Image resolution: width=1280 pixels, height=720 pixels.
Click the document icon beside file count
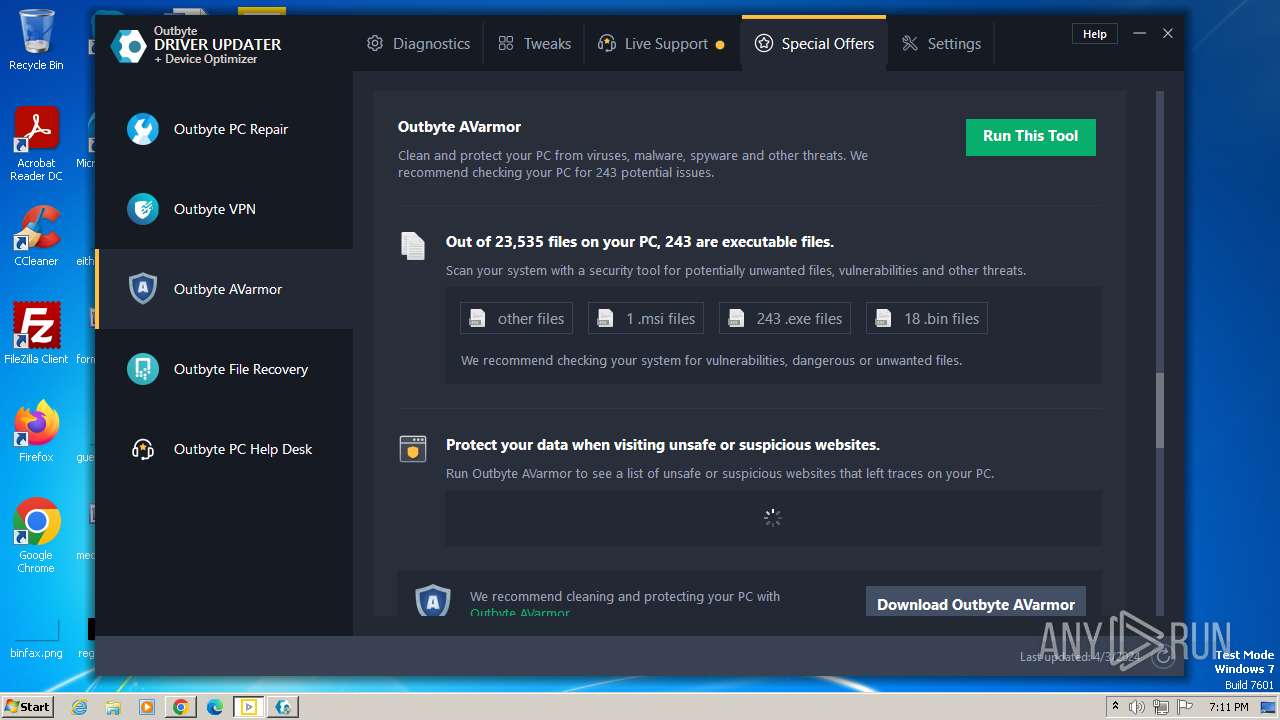(413, 246)
